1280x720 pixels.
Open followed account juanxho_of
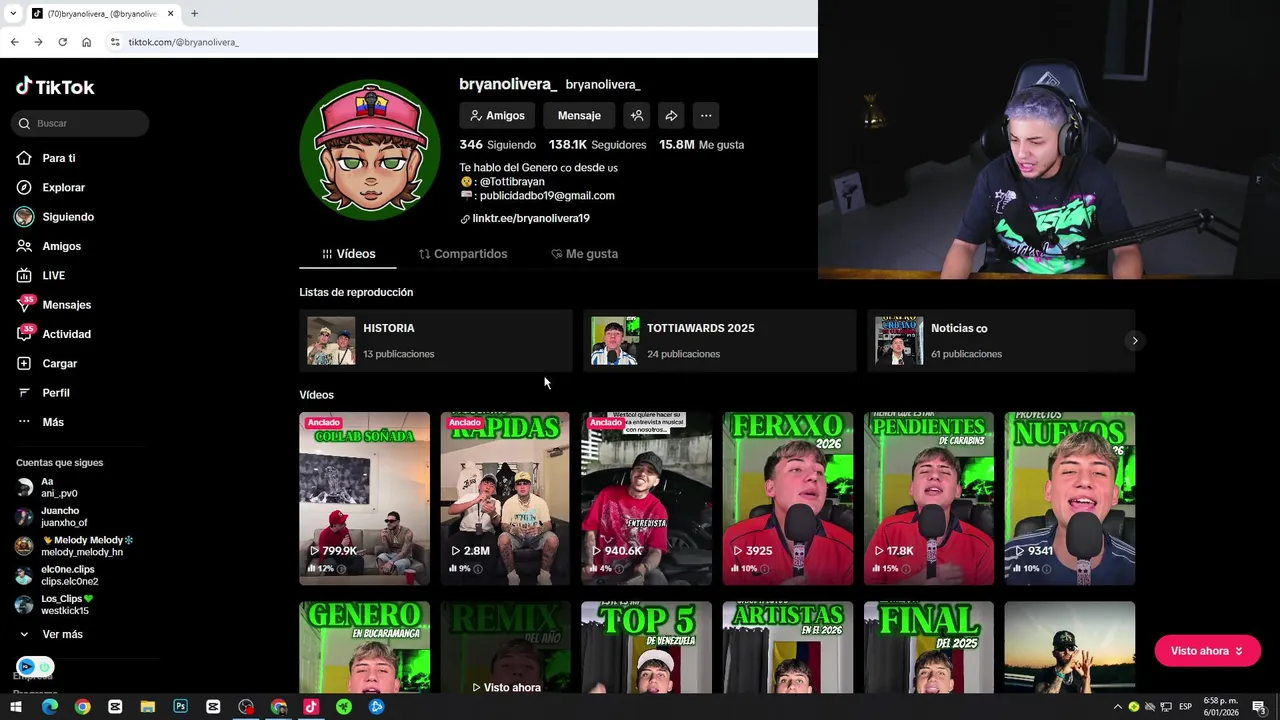pos(64,517)
